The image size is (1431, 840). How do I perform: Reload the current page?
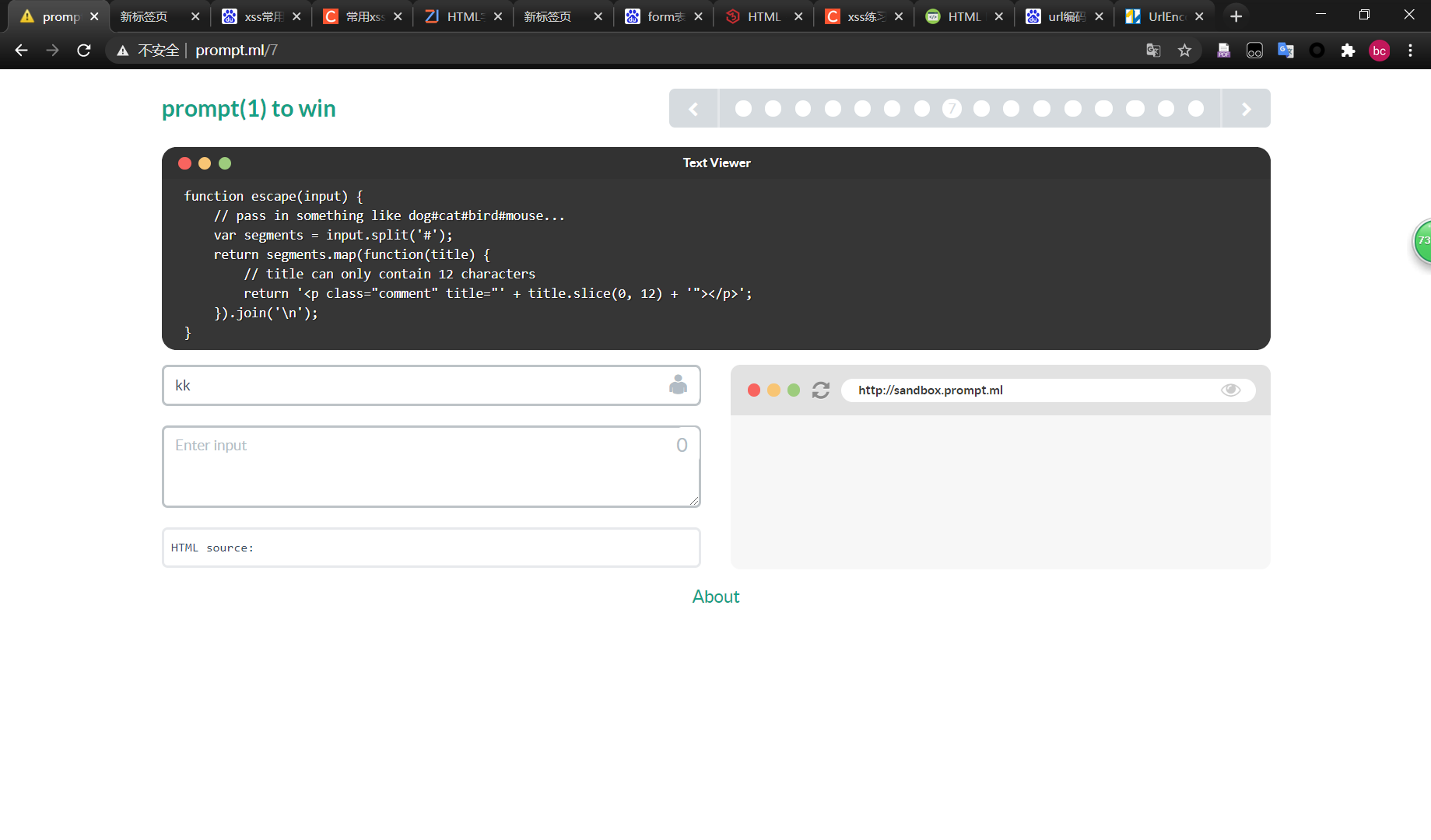coord(84,51)
